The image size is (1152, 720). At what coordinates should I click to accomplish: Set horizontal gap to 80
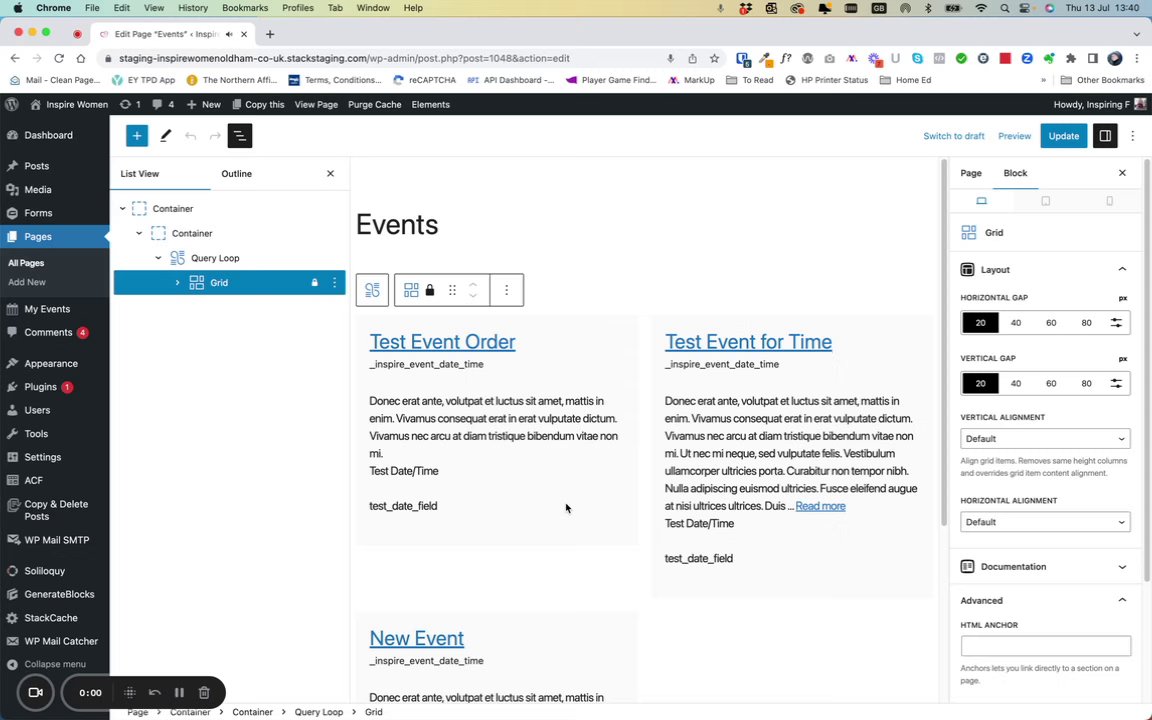tap(1086, 323)
